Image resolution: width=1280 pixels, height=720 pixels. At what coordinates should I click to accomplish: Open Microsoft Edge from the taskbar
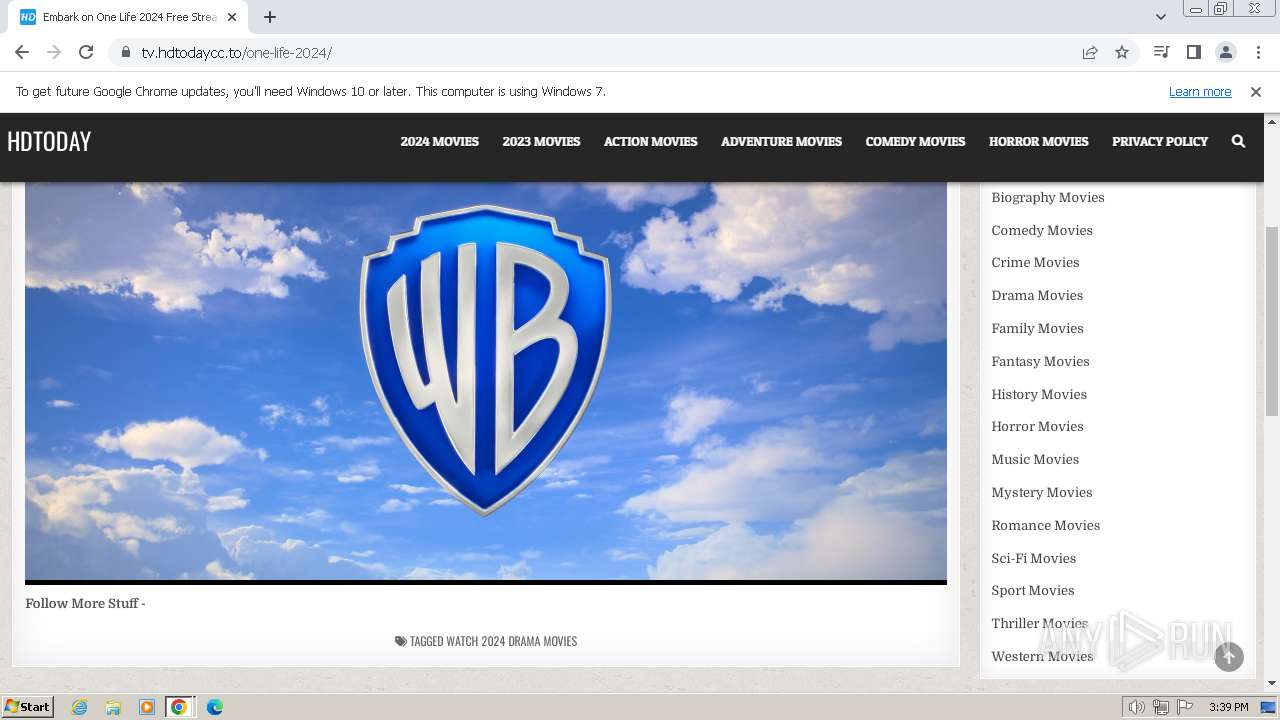[x=214, y=707]
